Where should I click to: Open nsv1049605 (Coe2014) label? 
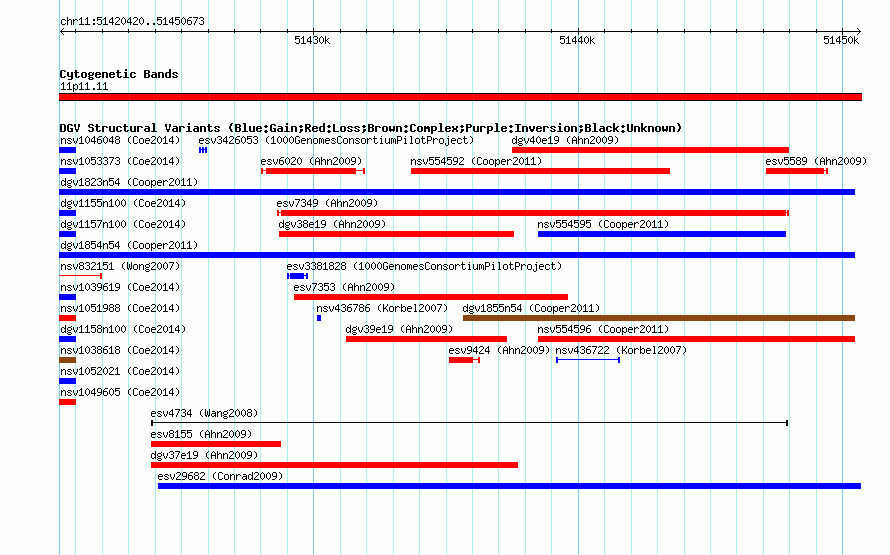[120, 392]
